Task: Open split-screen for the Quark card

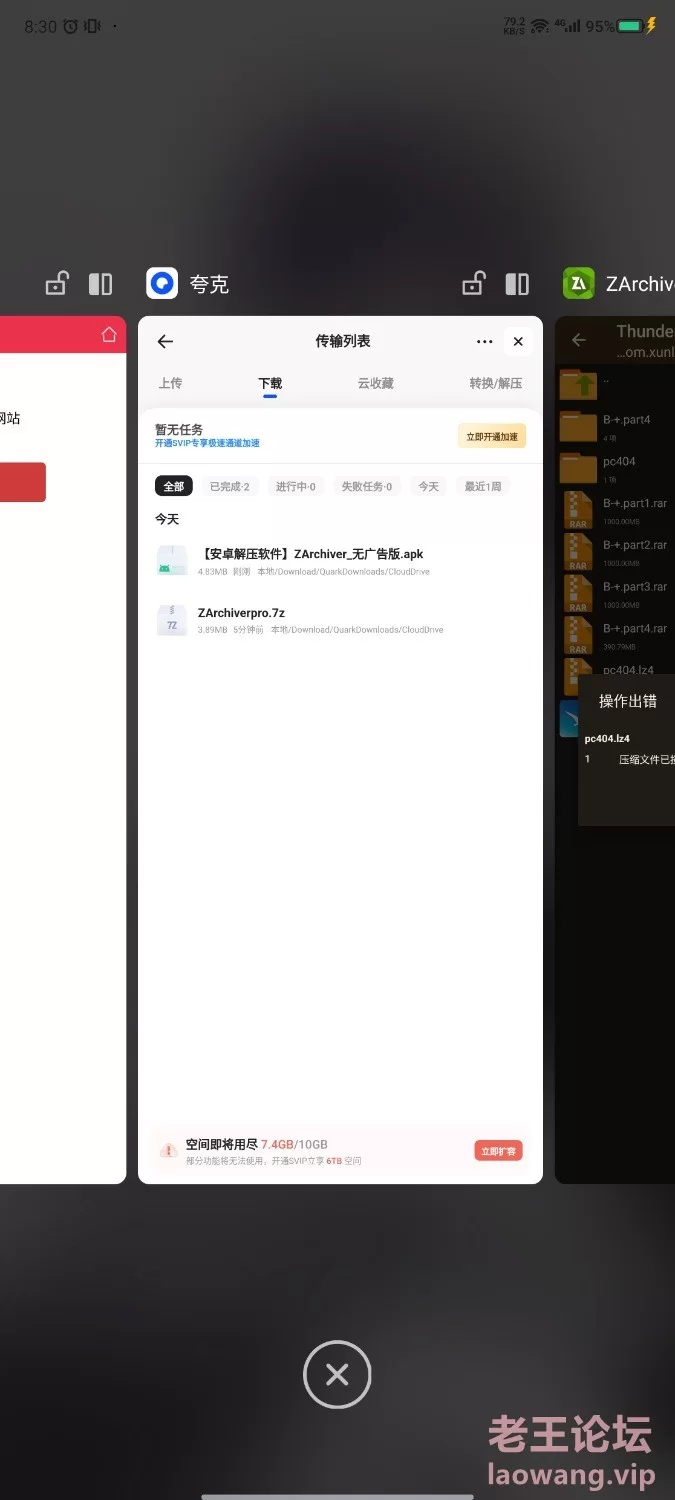Action: 517,284
